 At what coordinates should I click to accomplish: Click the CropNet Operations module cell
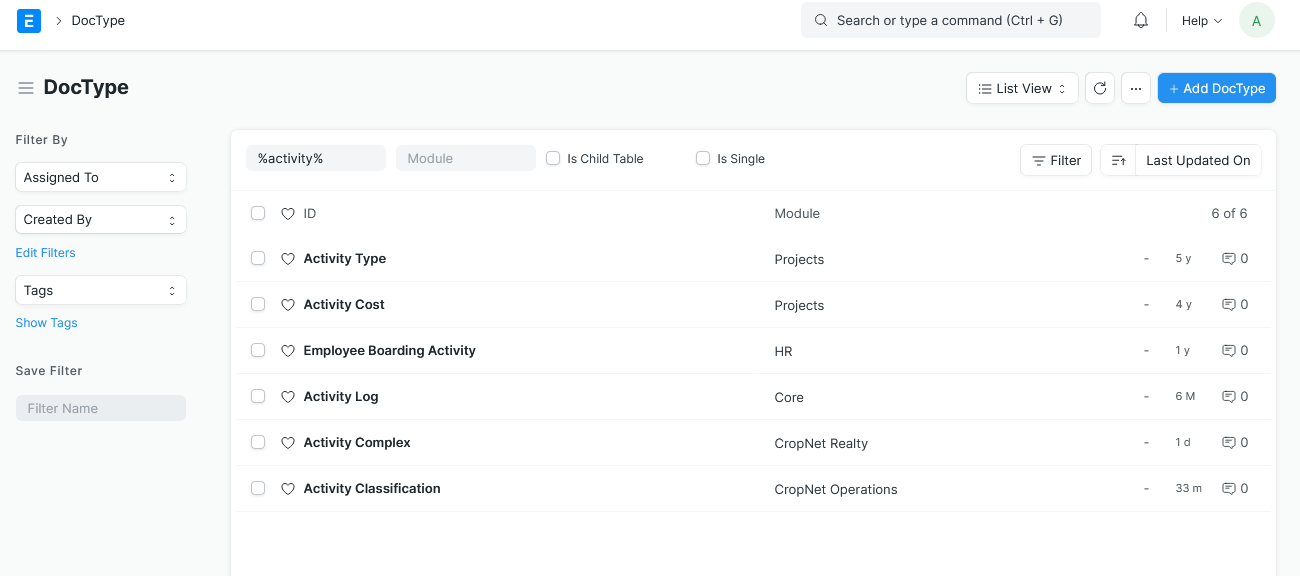(x=836, y=489)
